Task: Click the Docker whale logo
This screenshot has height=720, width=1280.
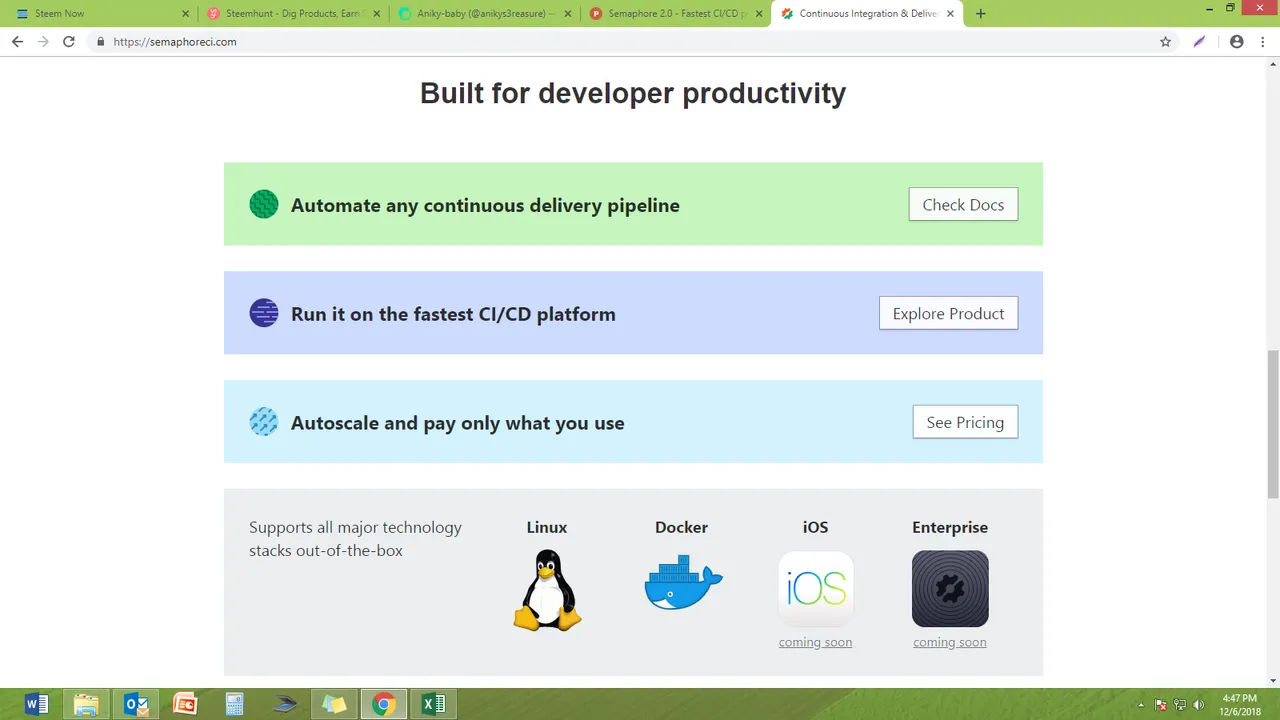Action: pyautogui.click(x=683, y=582)
